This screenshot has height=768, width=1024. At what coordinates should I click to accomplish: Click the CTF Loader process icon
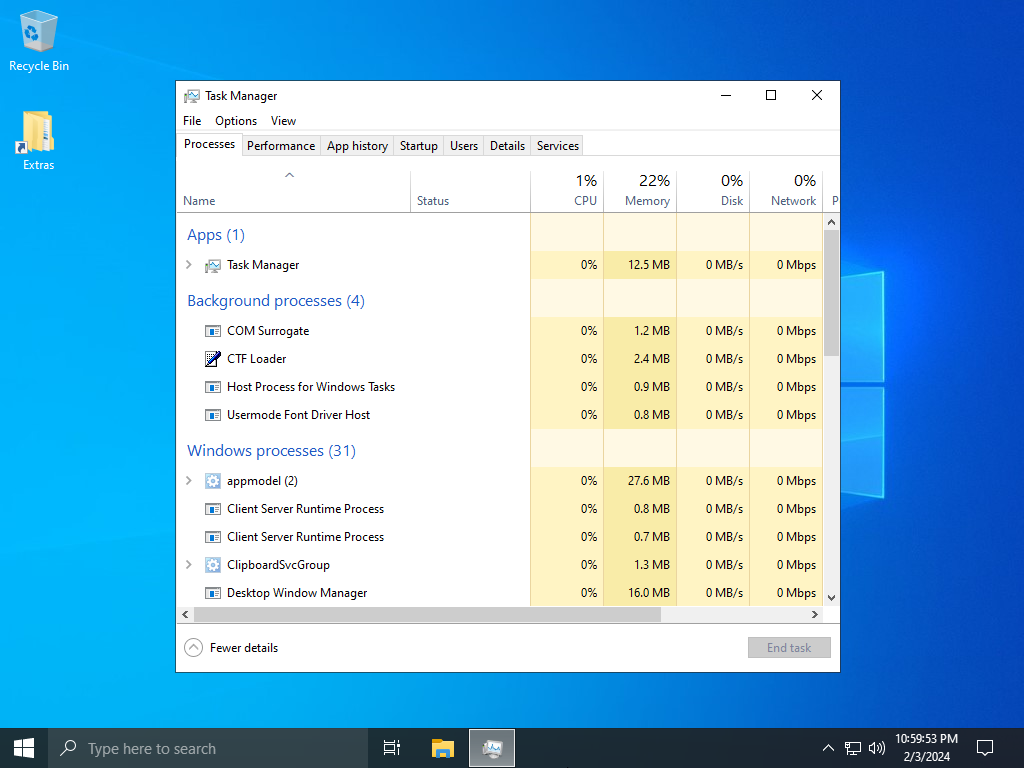[212, 359]
